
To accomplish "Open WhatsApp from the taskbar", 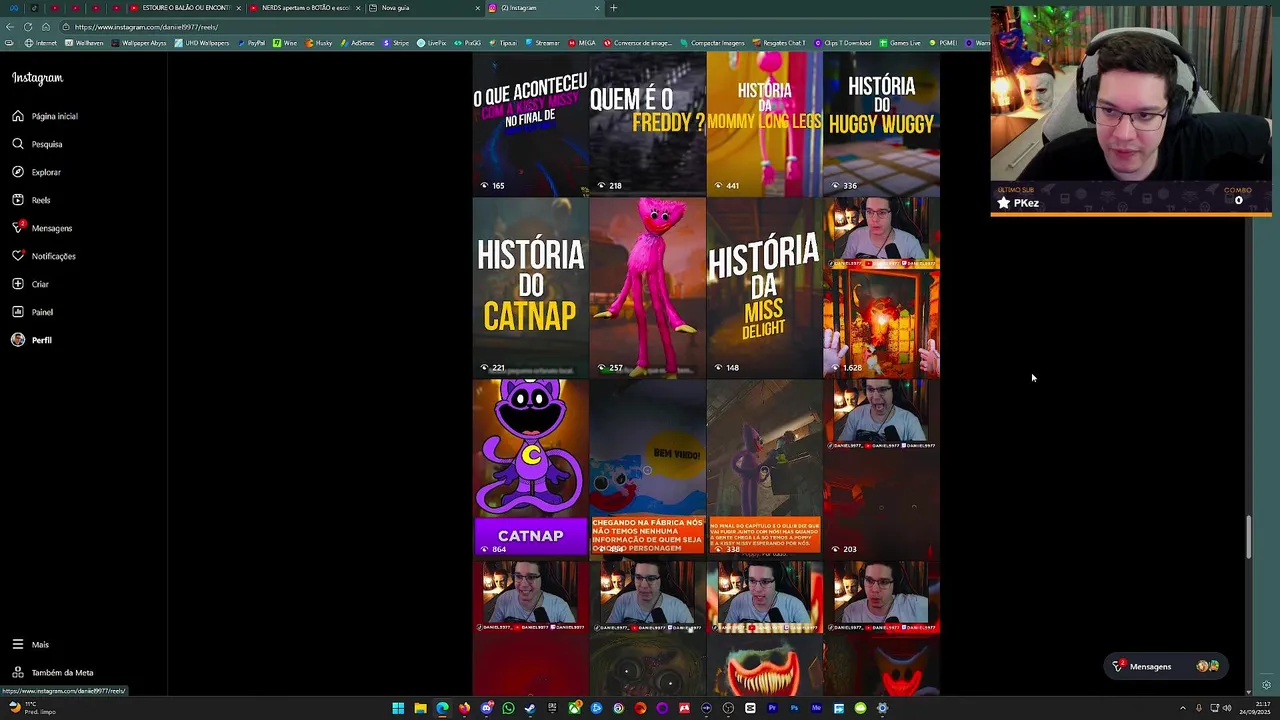I will coord(508,708).
